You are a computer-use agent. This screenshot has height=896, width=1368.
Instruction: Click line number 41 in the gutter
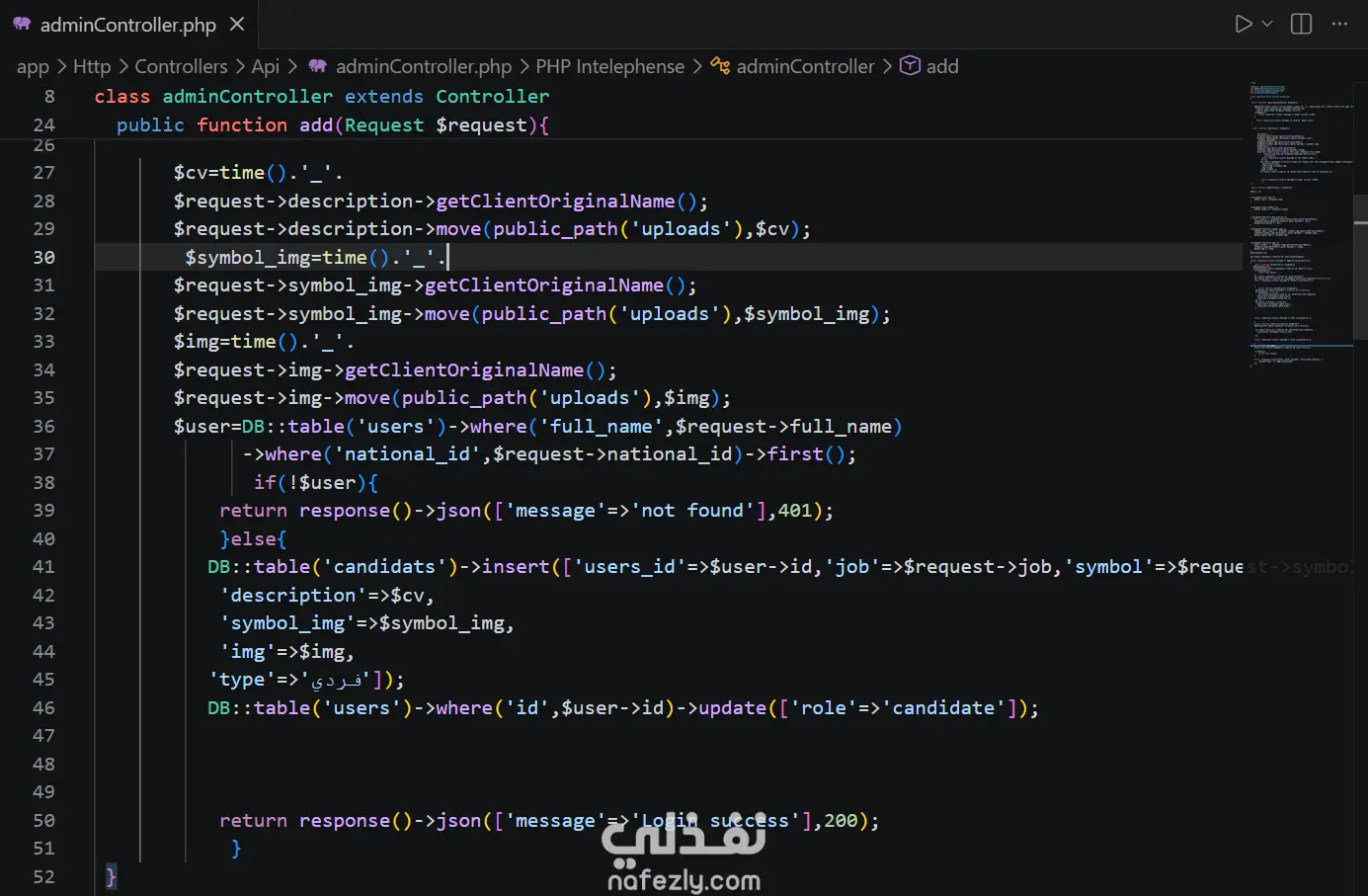pyautogui.click(x=44, y=567)
